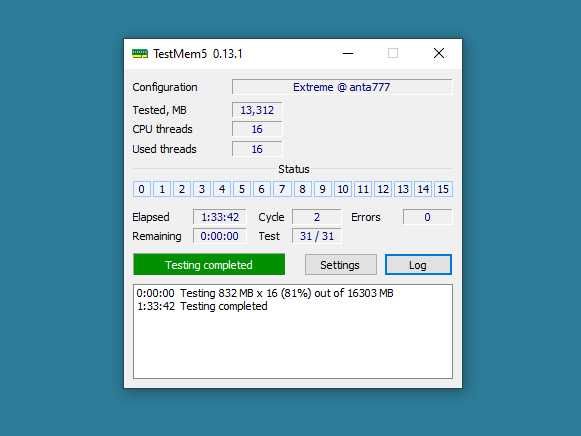Click the TestMem5 app icon in title bar

(140, 54)
